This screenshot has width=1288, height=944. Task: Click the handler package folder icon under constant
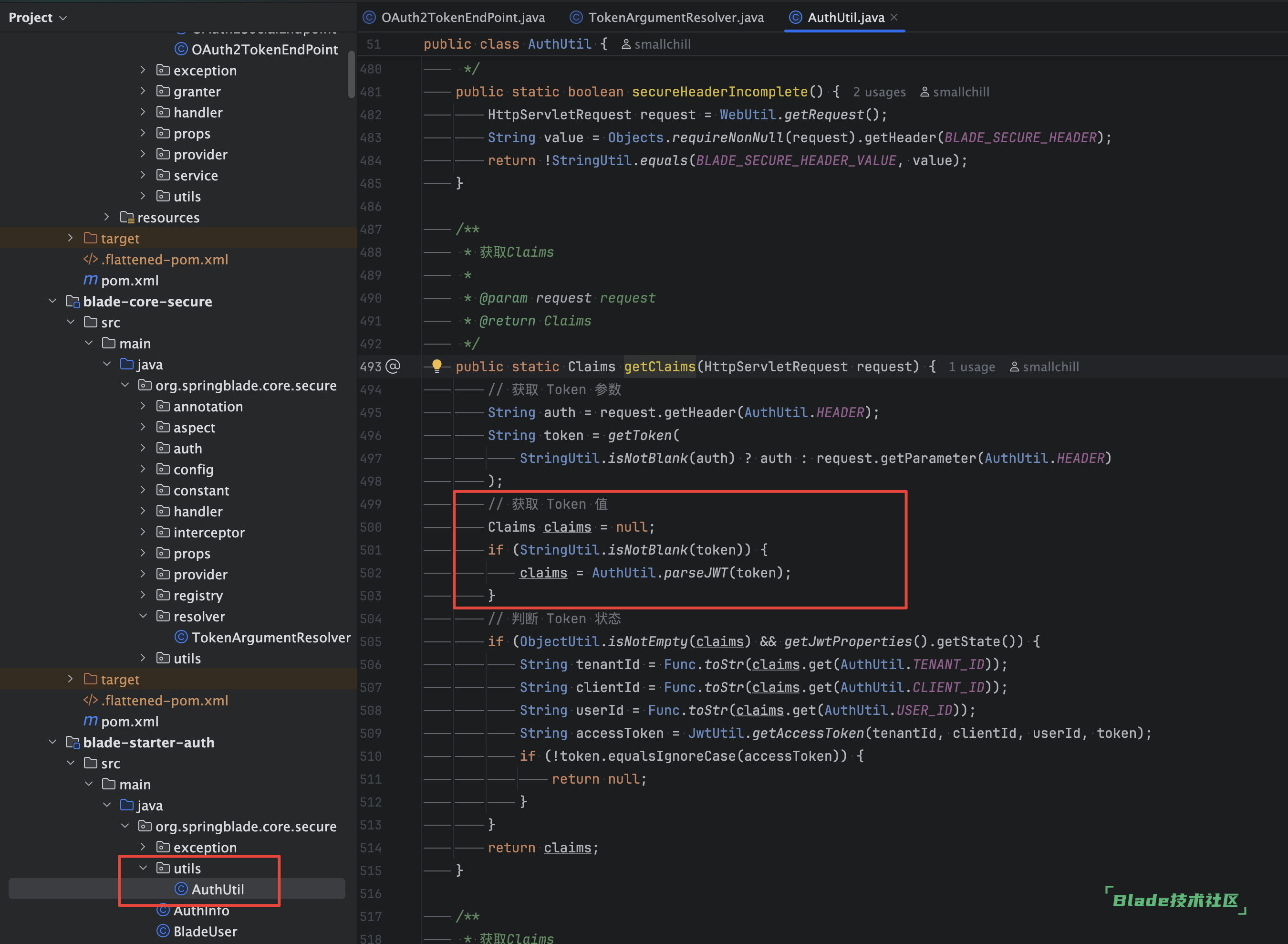(163, 511)
